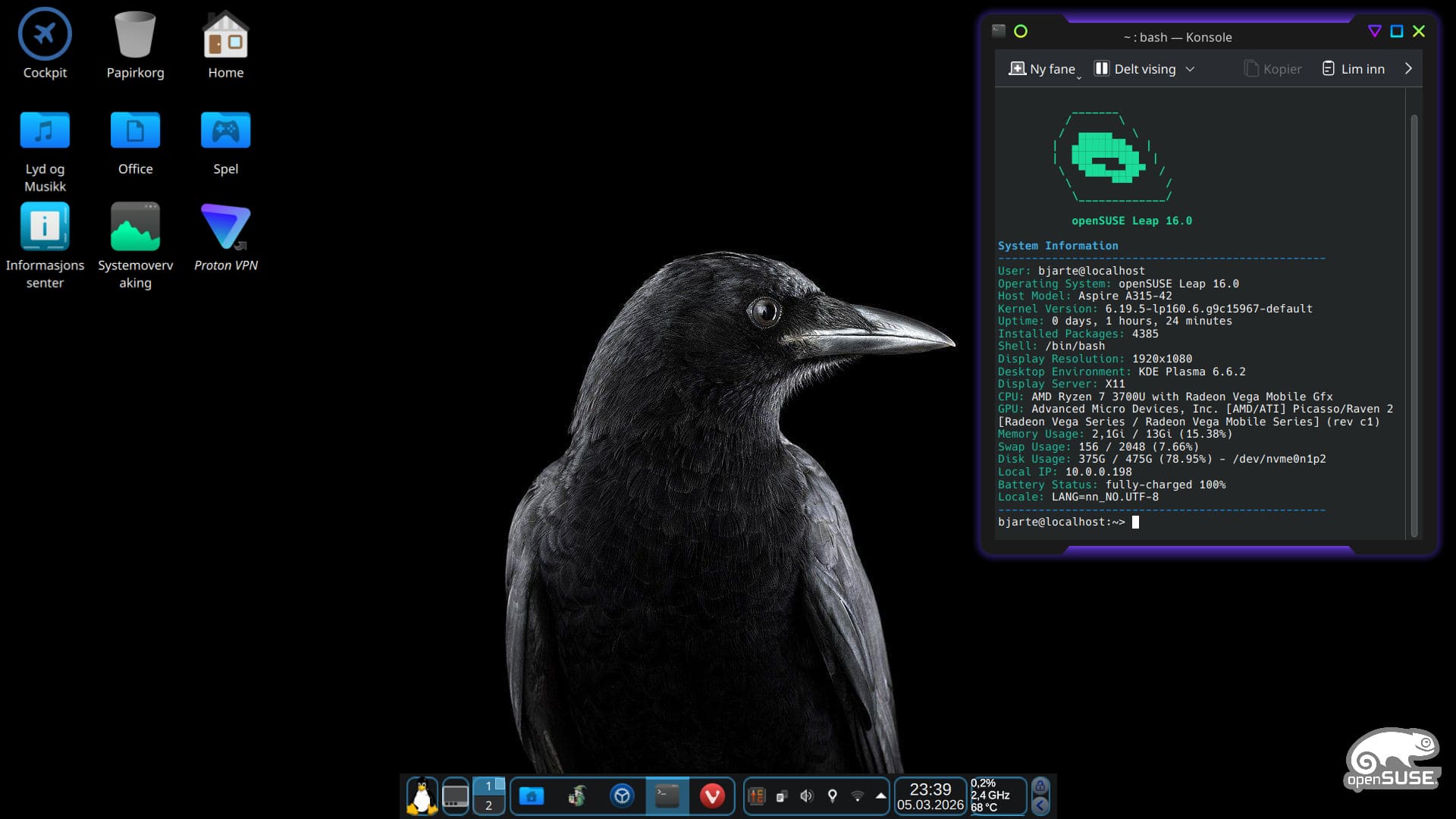The image size is (1456, 819).
Task: Toggle the Konsole keep-above circle button
Action: [x=1021, y=31]
